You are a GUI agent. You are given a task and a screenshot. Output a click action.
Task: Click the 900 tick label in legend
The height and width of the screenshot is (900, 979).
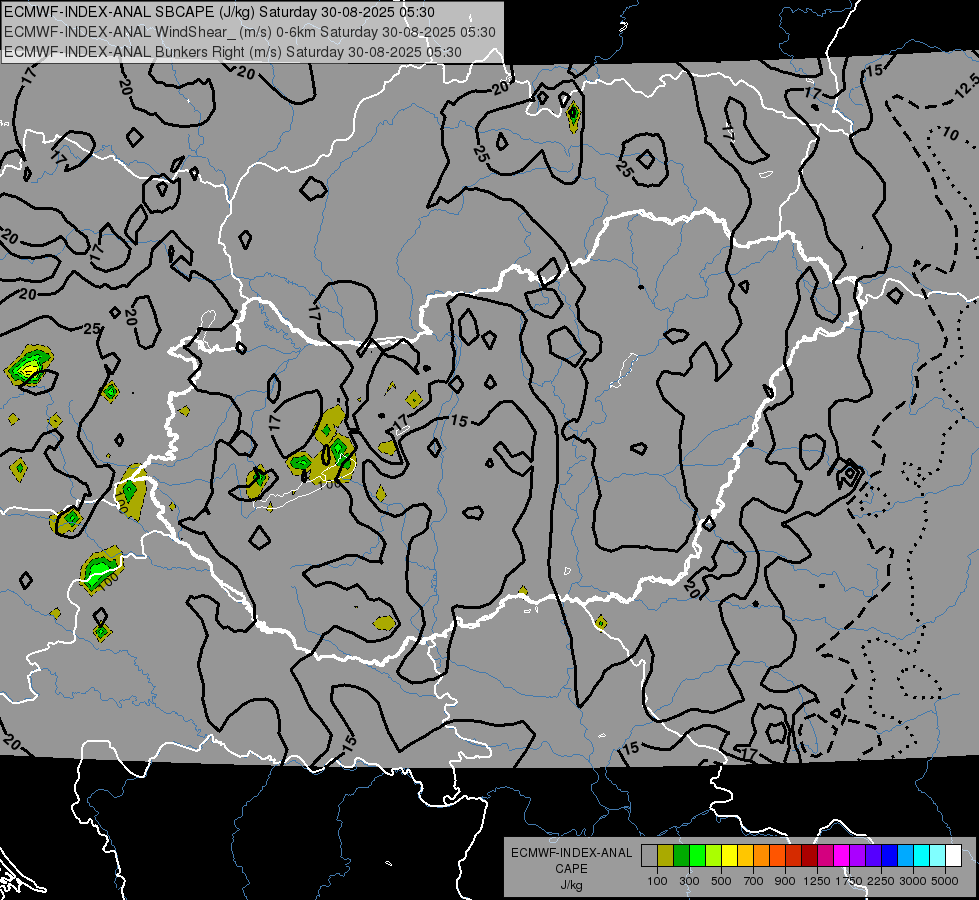click(785, 881)
